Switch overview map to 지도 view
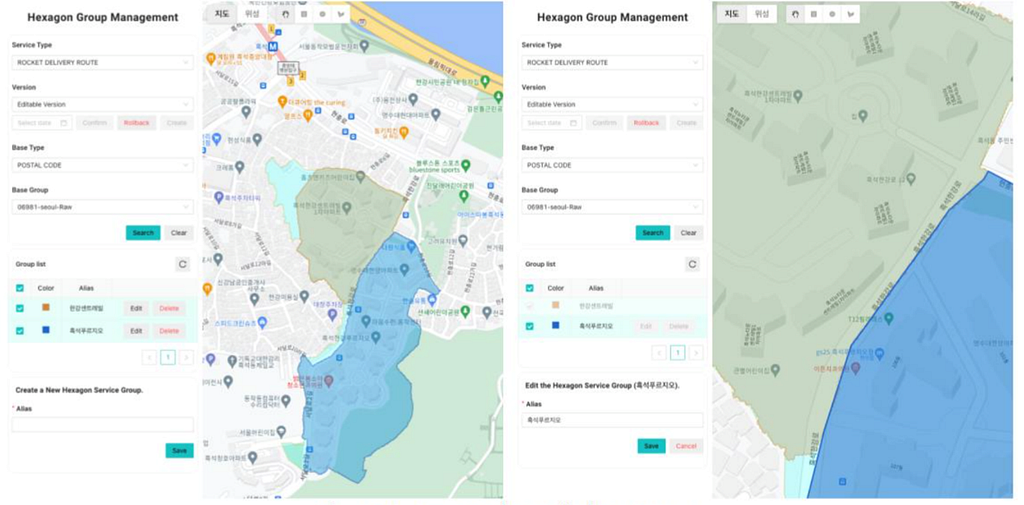 pyautogui.click(x=223, y=14)
